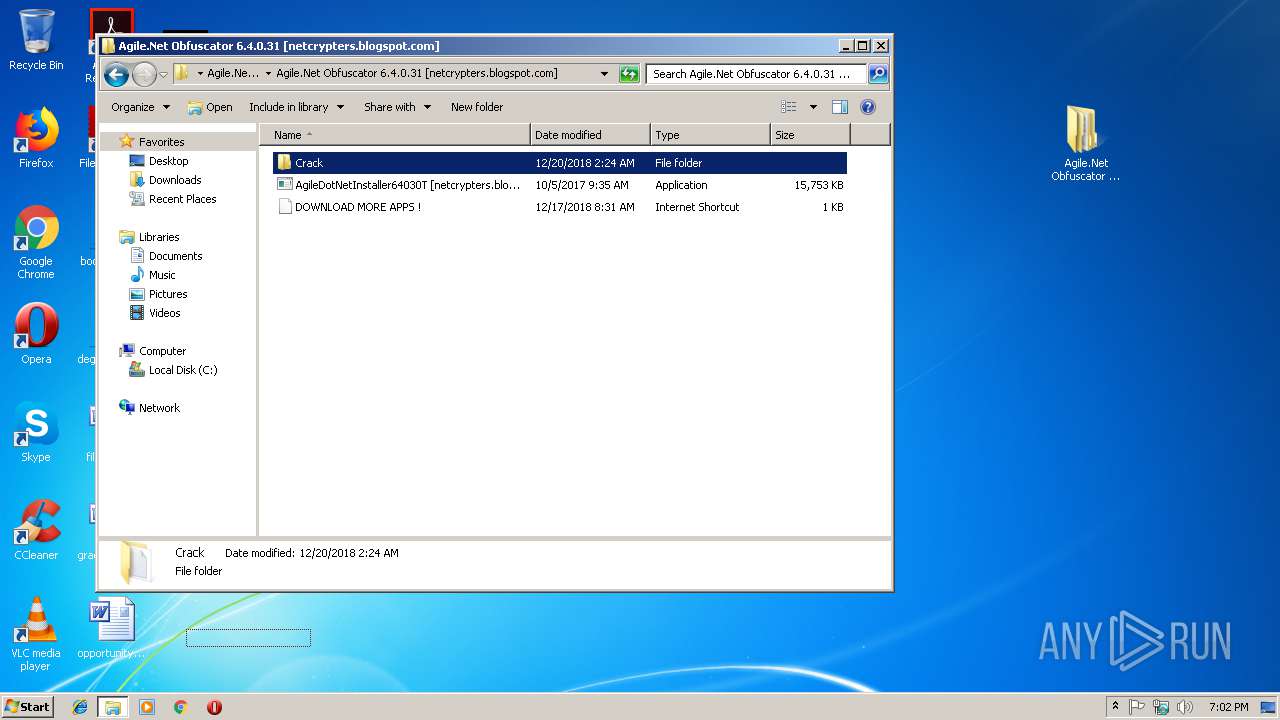The width and height of the screenshot is (1280, 720).
Task: Click the Windows Explorer taskbar button
Action: [113, 707]
